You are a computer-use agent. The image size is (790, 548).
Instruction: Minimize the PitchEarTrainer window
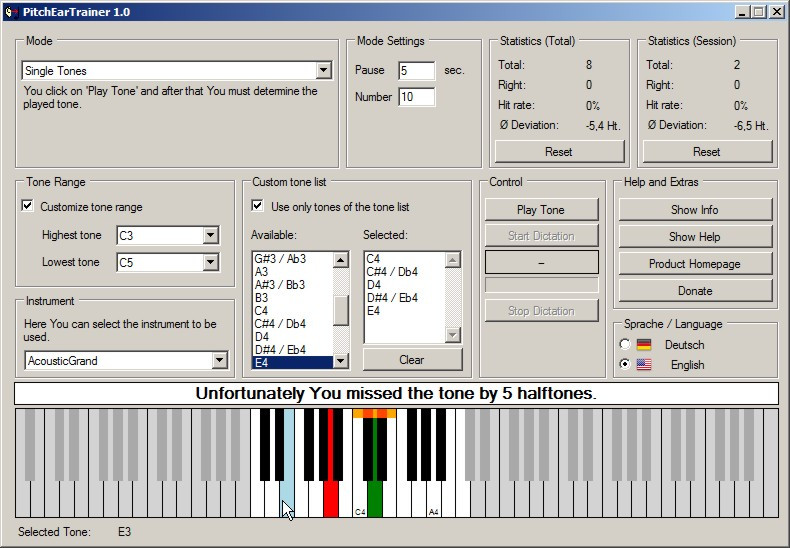pyautogui.click(x=742, y=12)
